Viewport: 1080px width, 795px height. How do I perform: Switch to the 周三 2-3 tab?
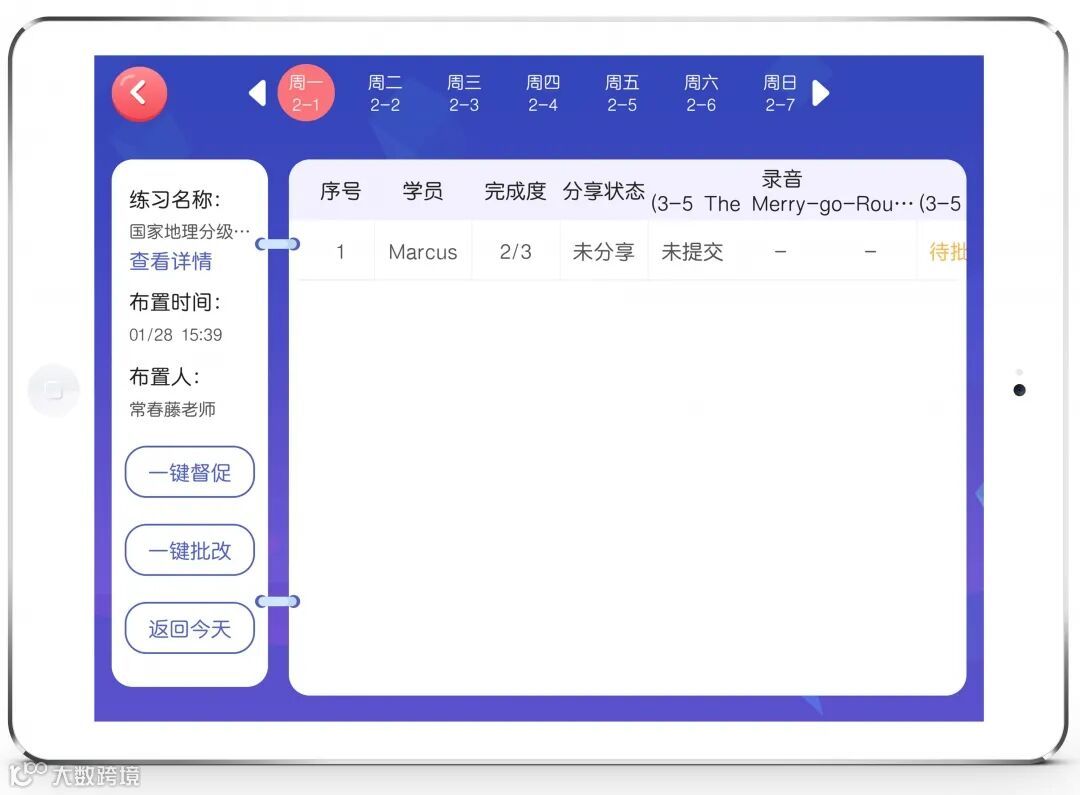pos(464,94)
